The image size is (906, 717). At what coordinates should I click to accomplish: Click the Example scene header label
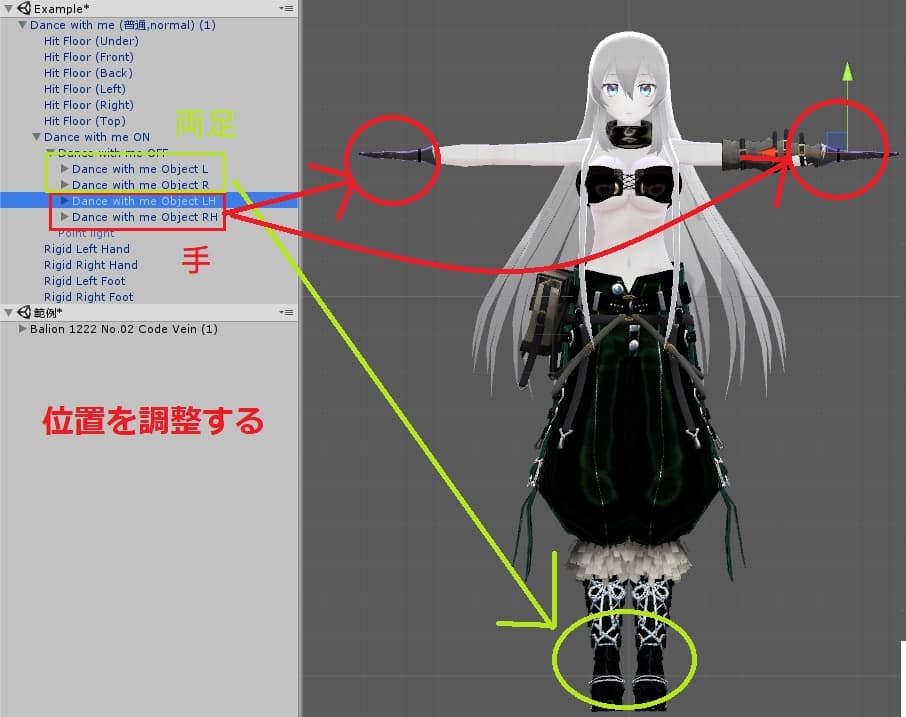click(x=61, y=9)
